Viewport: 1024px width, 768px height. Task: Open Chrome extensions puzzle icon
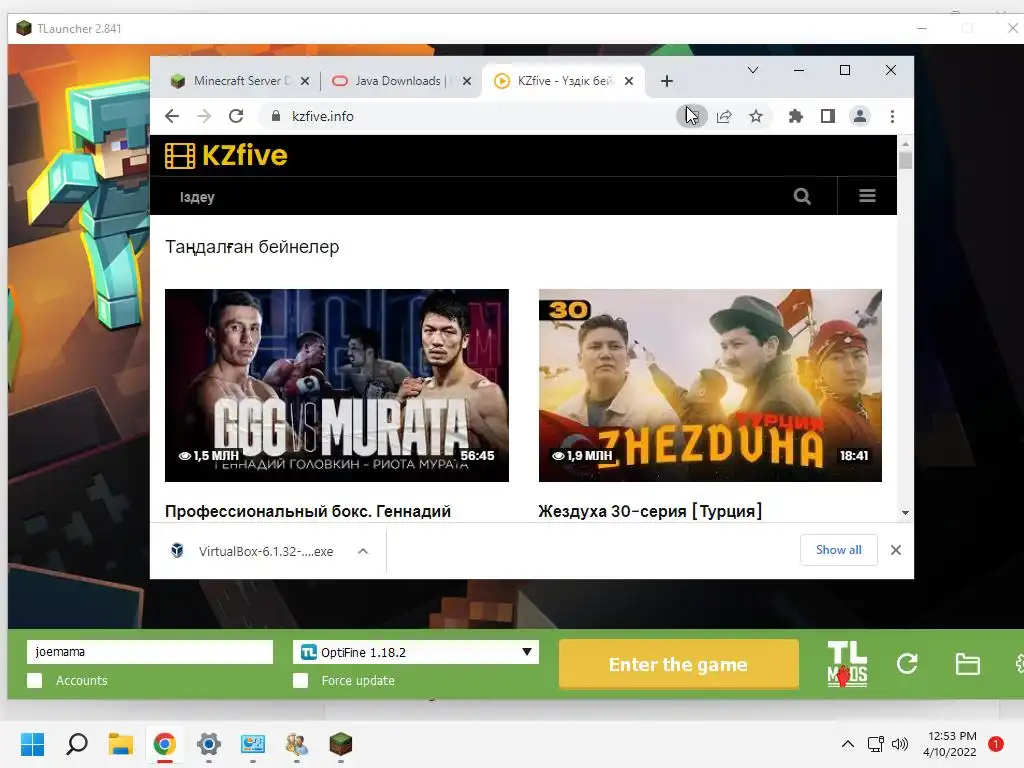point(795,116)
